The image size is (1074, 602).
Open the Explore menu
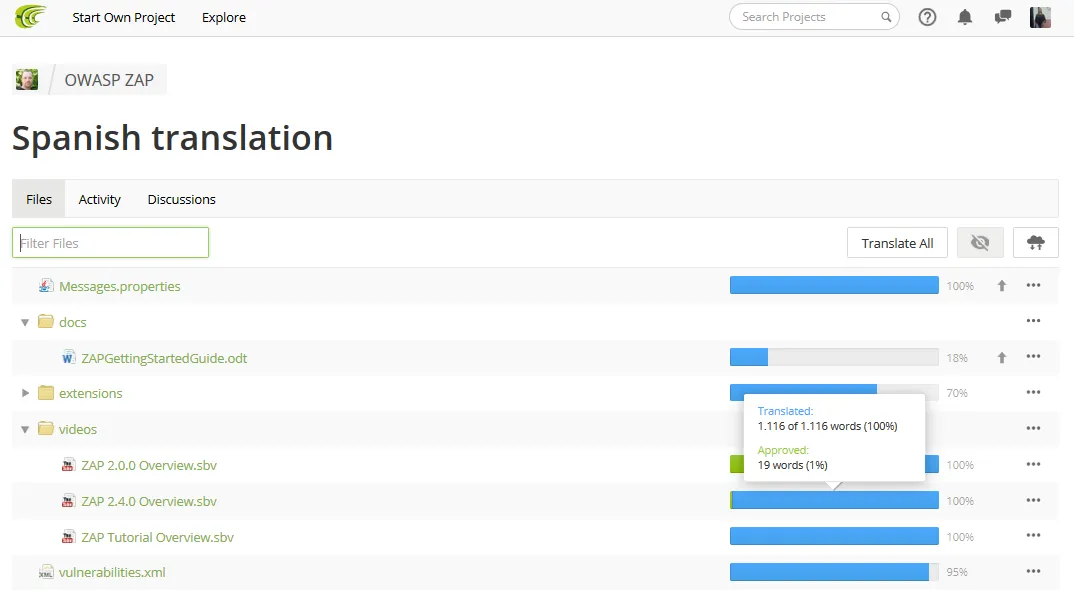(x=223, y=17)
